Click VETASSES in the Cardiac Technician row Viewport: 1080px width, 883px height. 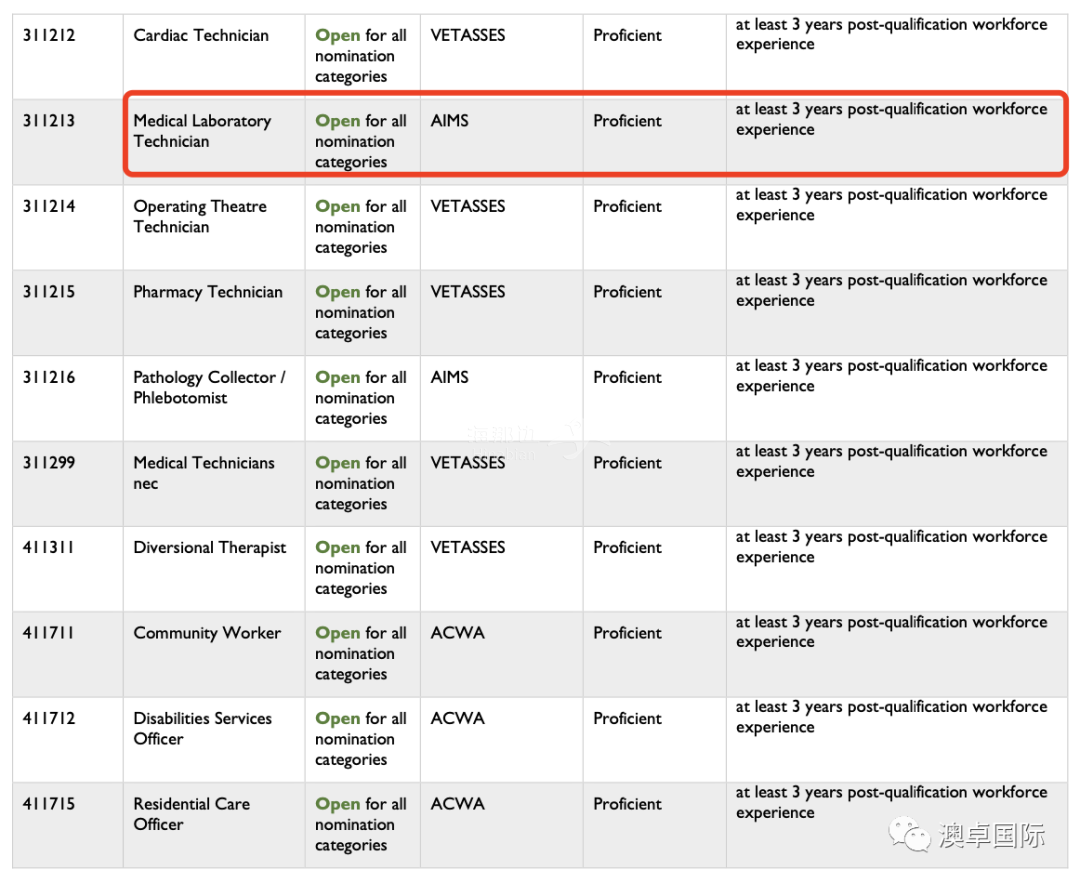pyautogui.click(x=468, y=36)
